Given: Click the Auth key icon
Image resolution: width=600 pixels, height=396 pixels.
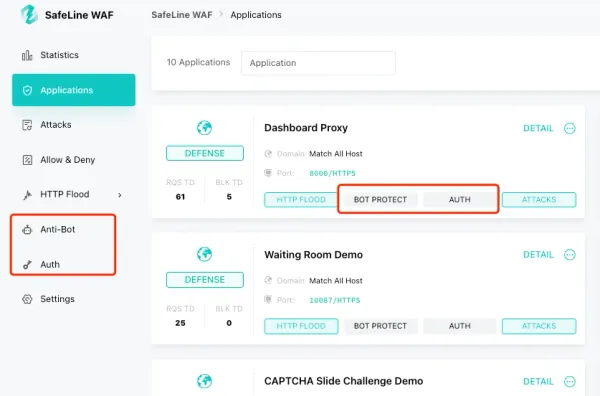Looking at the screenshot, I should pos(27,264).
